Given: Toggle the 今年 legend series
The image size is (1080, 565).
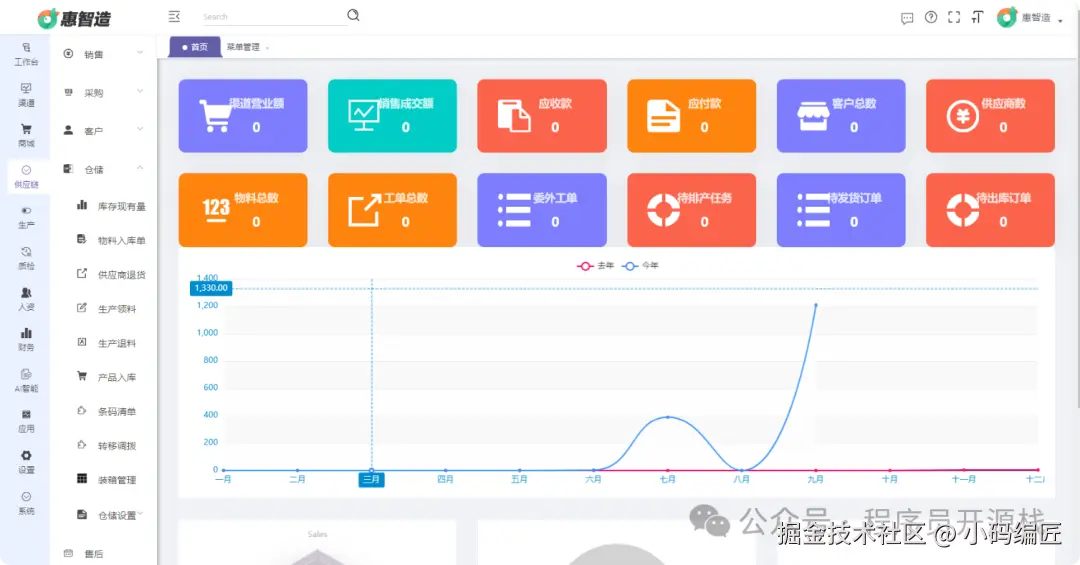Looking at the screenshot, I should tap(640, 265).
